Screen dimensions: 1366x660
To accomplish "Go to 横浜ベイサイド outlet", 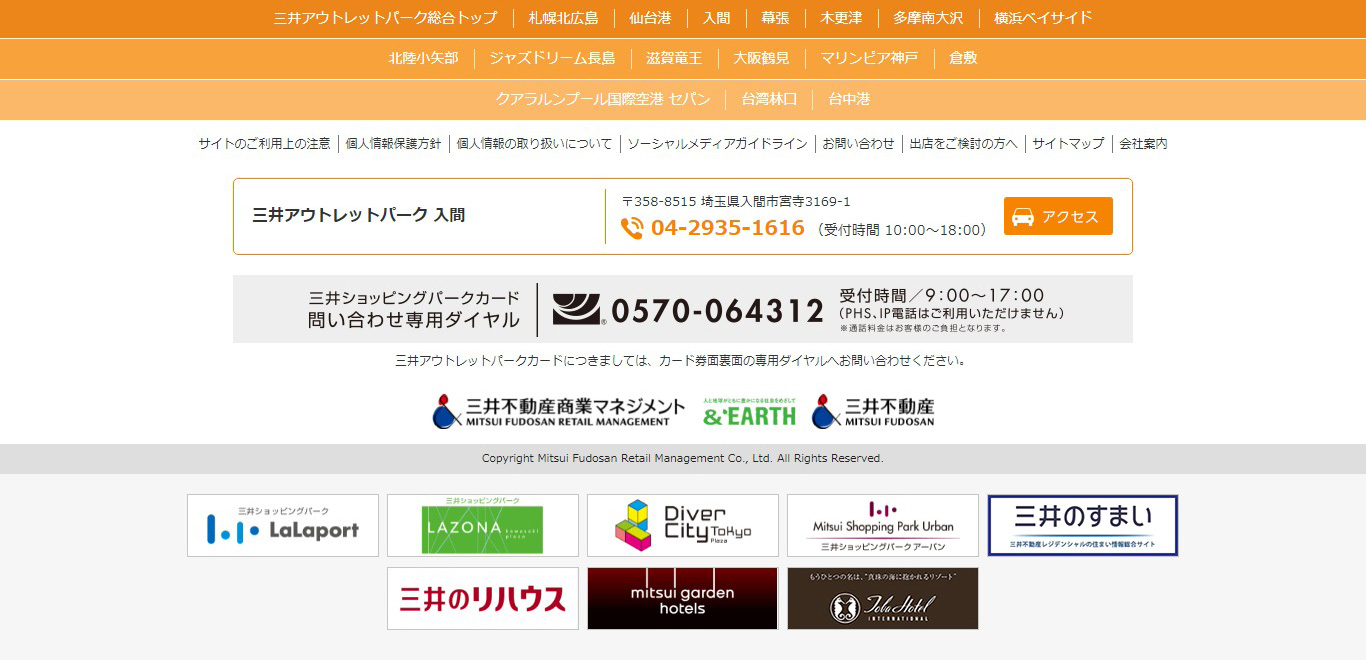I will point(1043,18).
